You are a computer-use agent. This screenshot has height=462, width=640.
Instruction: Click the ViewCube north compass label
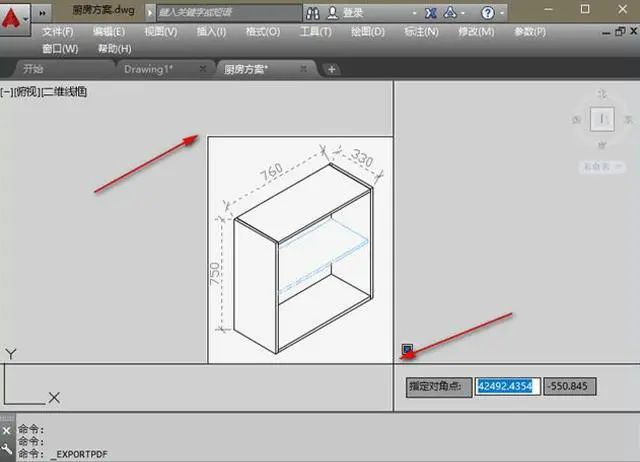click(602, 95)
